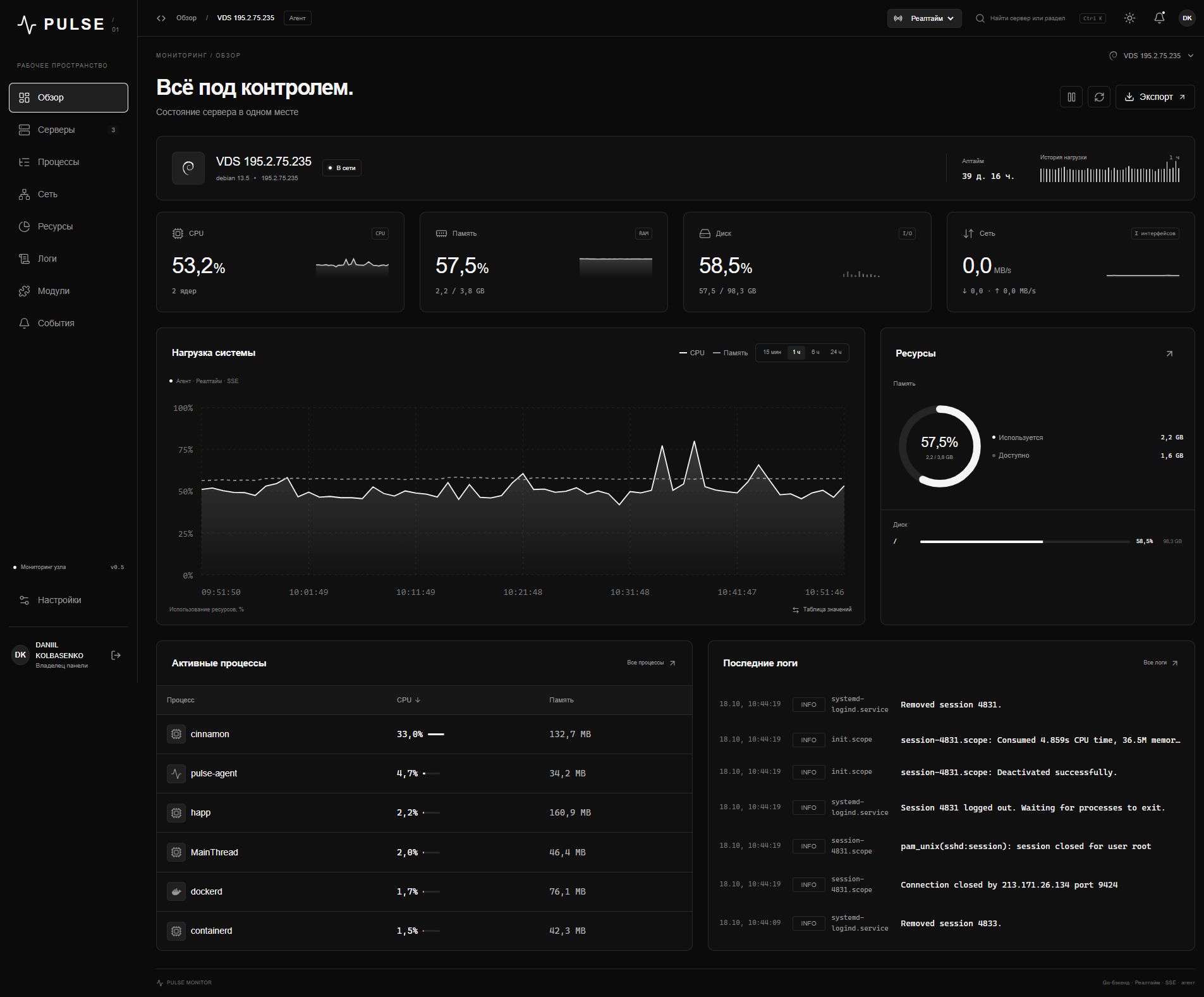Image resolution: width=1204 pixels, height=997 pixels.
Task: Open the Все процессы link
Action: (651, 663)
